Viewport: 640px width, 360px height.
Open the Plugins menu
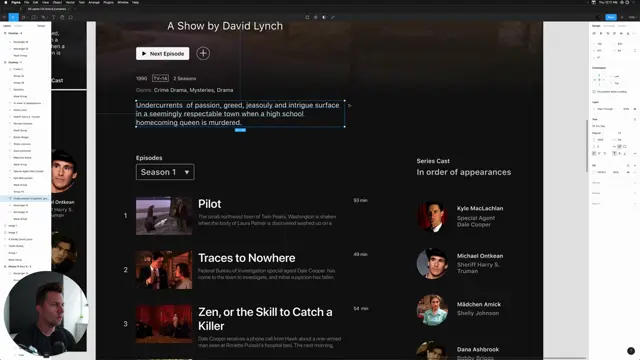click(x=108, y=2)
